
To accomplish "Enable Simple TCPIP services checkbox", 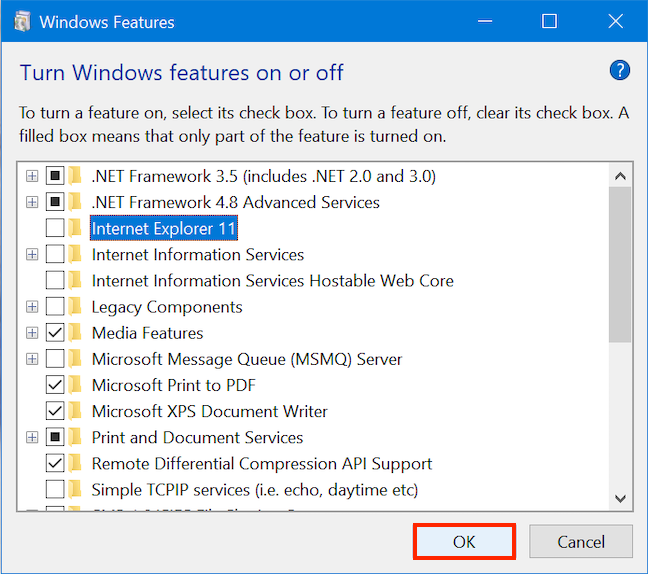I will click(x=55, y=489).
